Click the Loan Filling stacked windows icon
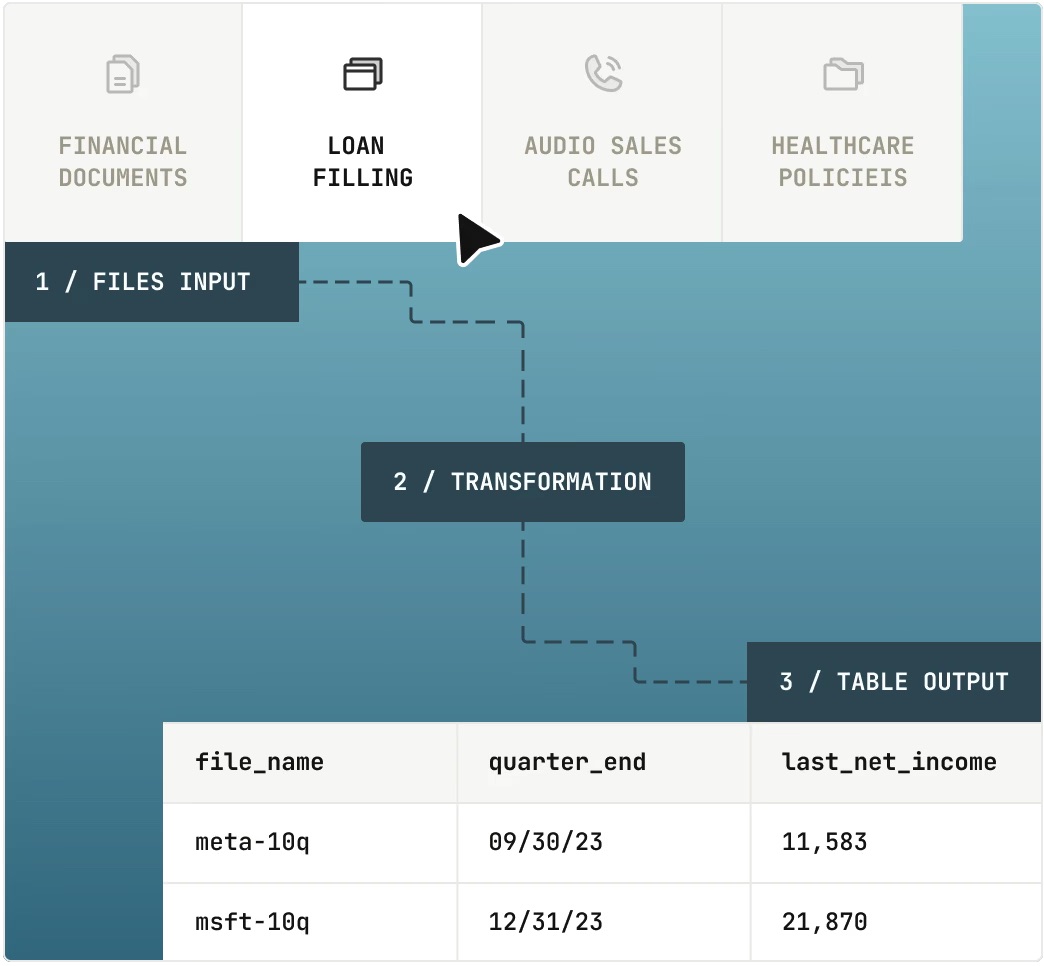The width and height of the screenshot is (1044, 966). [x=363, y=74]
